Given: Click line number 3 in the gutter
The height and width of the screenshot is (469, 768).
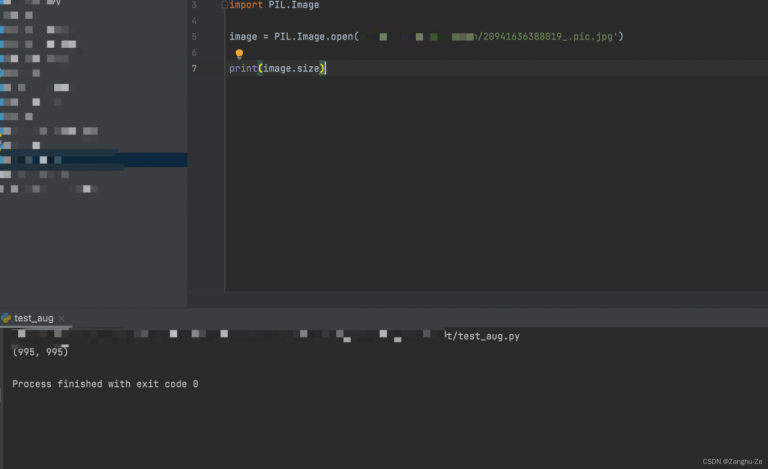Looking at the screenshot, I should [193, 5].
